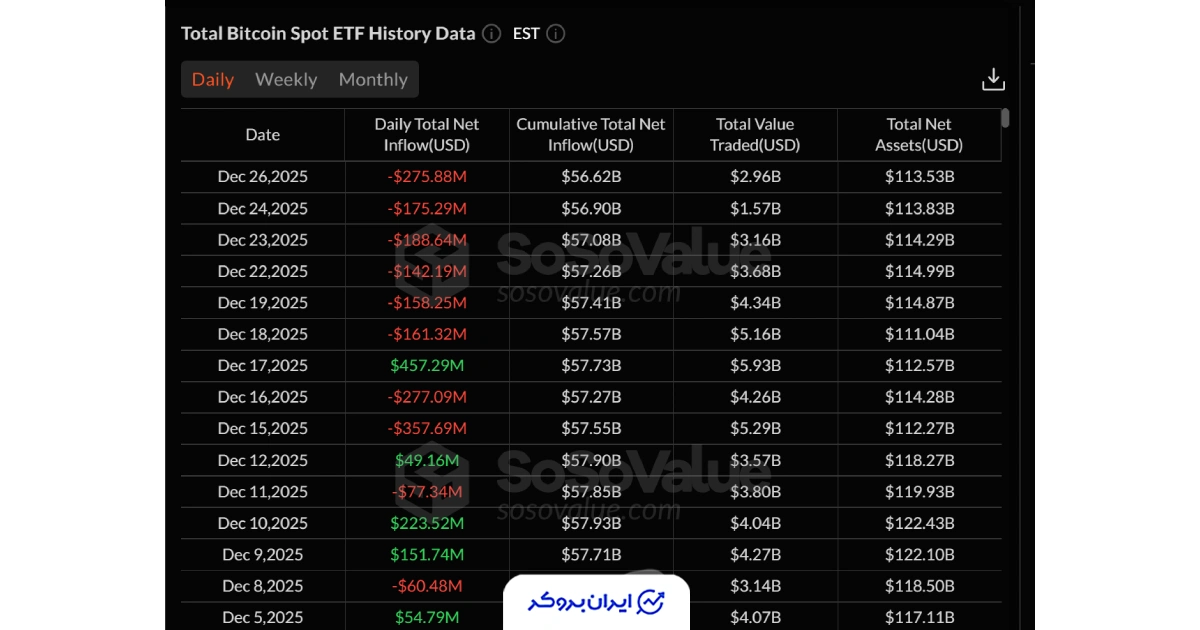
Task: Click the Total Value Traded header
Action: tap(755, 134)
